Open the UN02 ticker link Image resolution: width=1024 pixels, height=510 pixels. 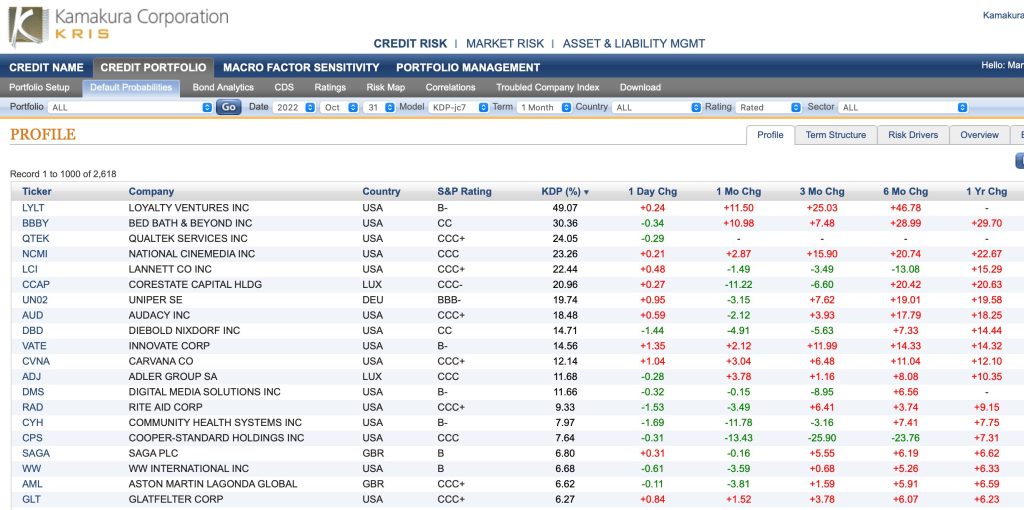(x=35, y=300)
